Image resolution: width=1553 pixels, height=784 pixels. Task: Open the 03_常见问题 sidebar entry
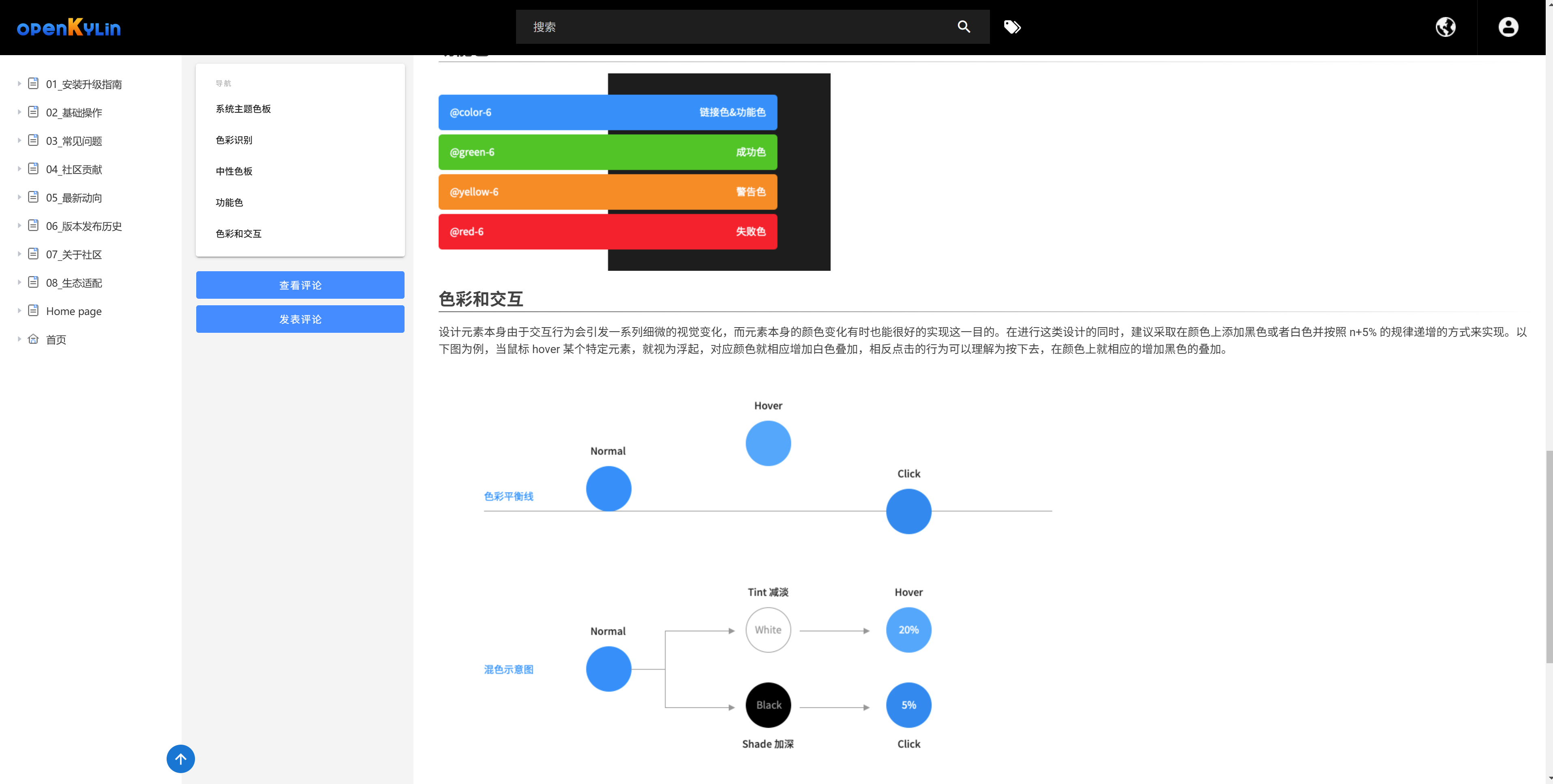click(x=74, y=141)
